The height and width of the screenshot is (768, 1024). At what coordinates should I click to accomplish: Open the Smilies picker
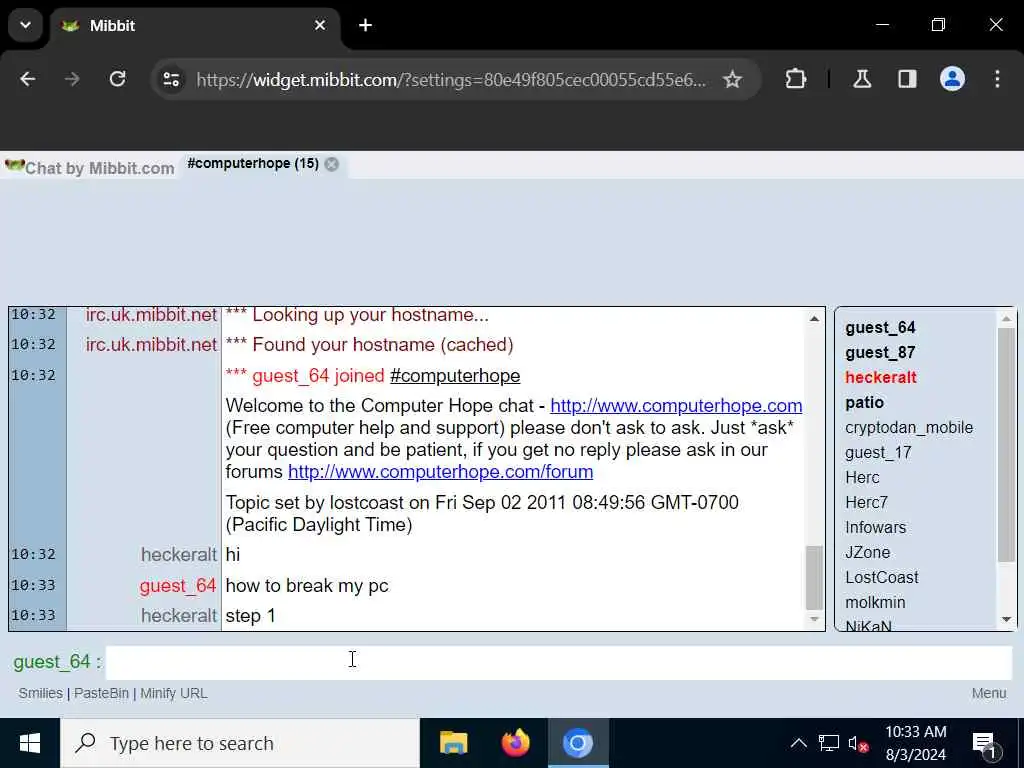pyautogui.click(x=40, y=693)
